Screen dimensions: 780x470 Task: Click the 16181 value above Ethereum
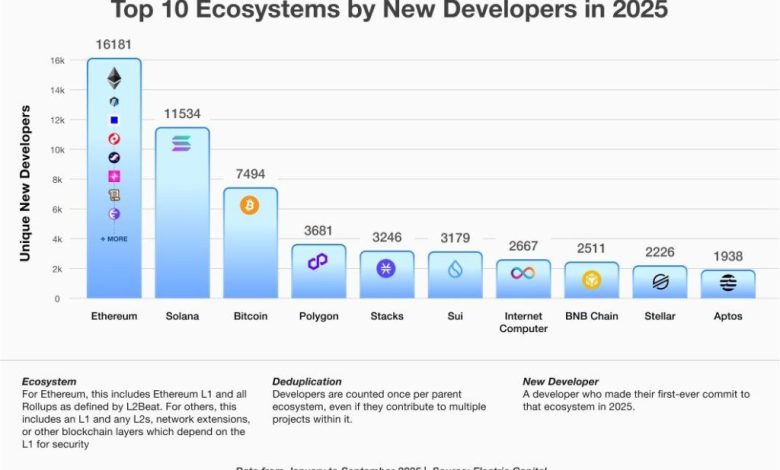click(114, 45)
